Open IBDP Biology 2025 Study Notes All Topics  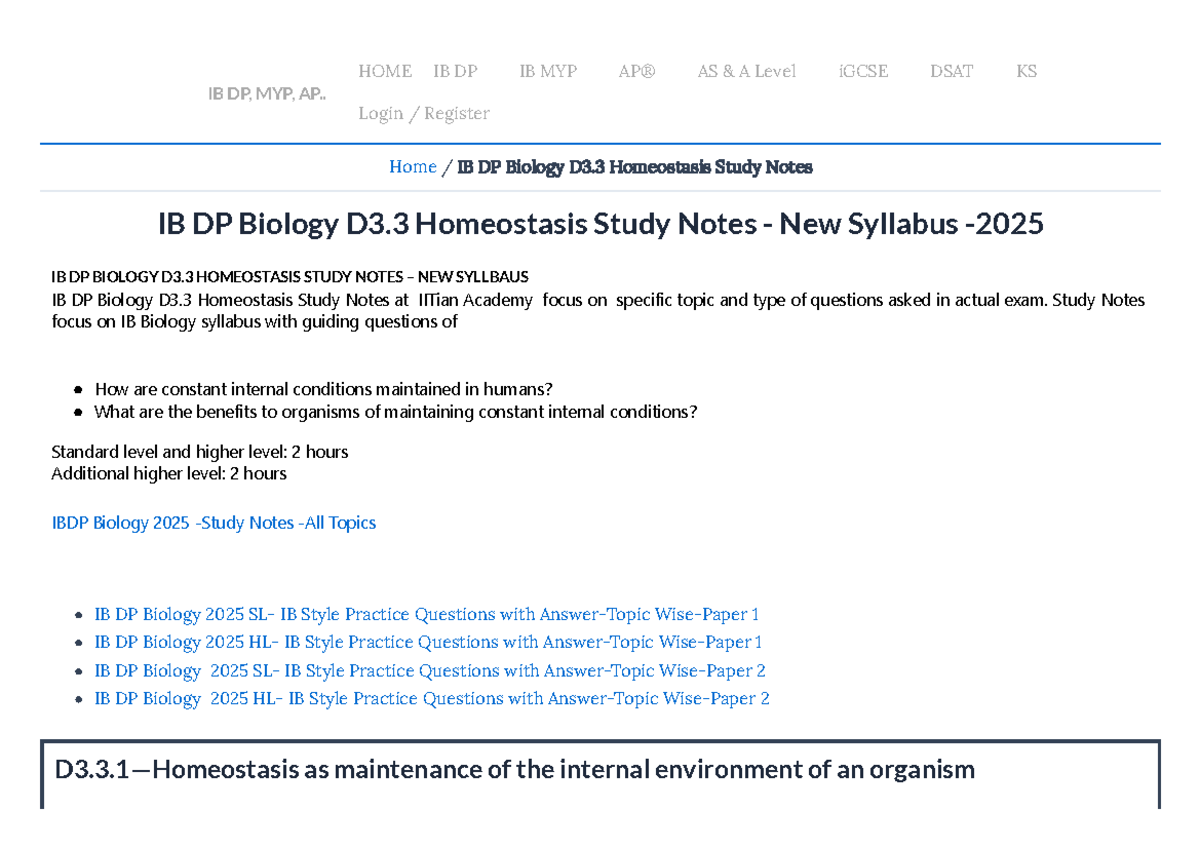click(213, 522)
